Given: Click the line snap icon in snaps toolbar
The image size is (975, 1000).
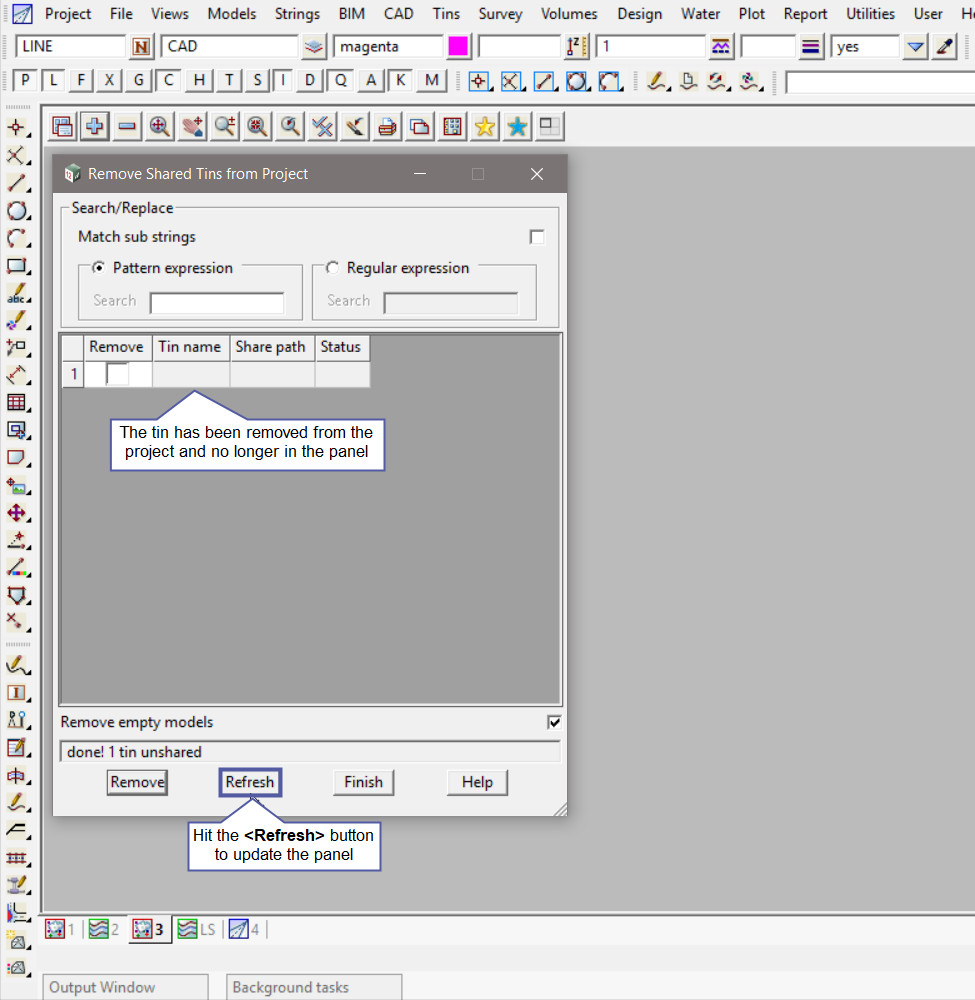Looking at the screenshot, I should coord(544,81).
